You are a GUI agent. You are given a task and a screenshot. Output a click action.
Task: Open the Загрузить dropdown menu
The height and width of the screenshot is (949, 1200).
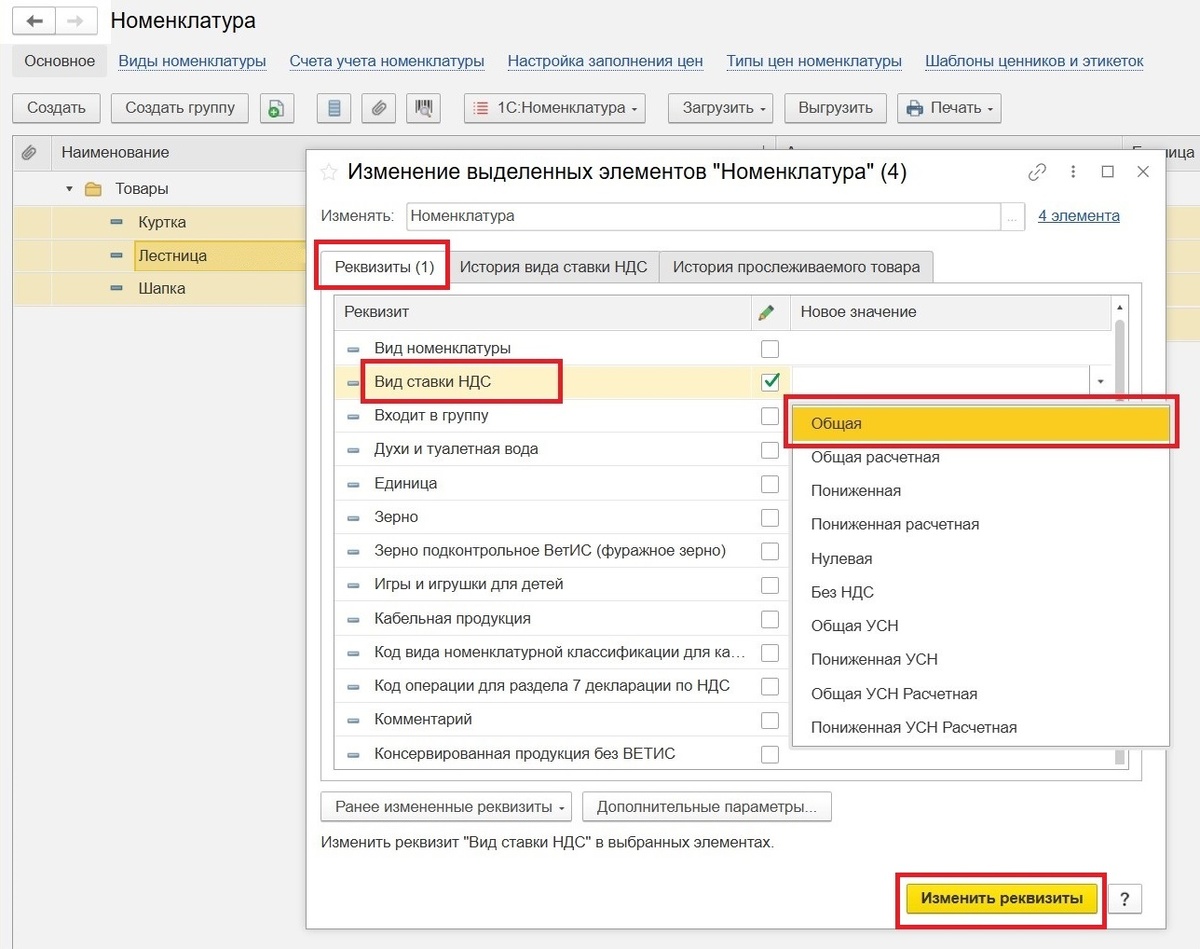pyautogui.click(x=720, y=108)
